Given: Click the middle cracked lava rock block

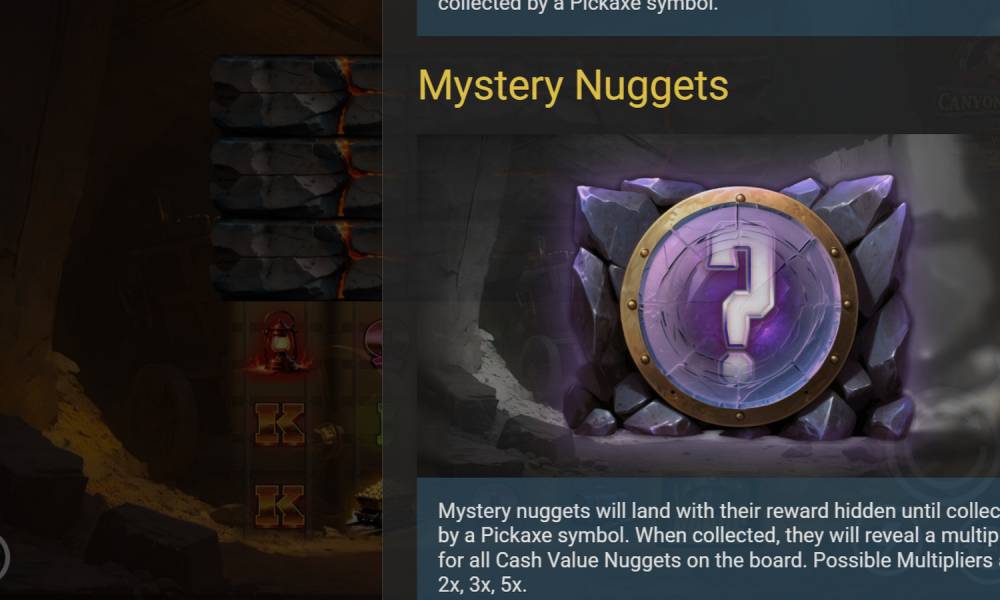Looking at the screenshot, I should pos(297,179).
